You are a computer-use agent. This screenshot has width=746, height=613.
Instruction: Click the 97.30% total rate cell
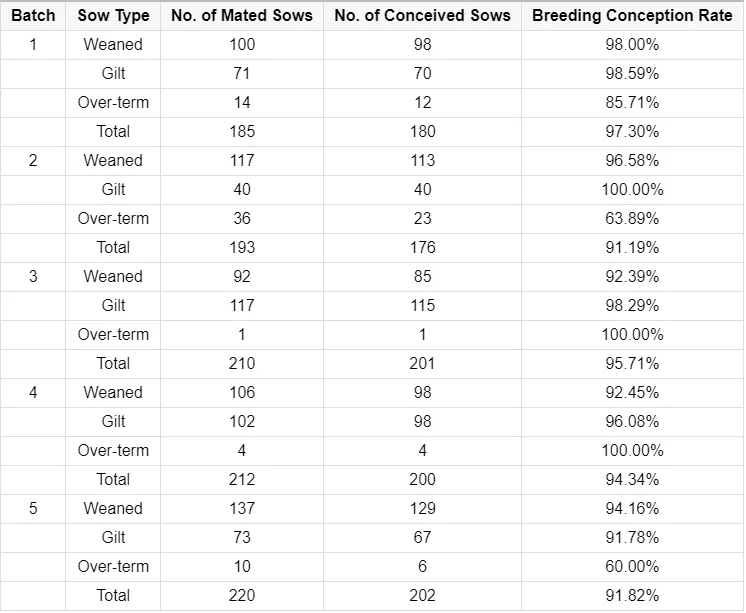click(x=632, y=132)
